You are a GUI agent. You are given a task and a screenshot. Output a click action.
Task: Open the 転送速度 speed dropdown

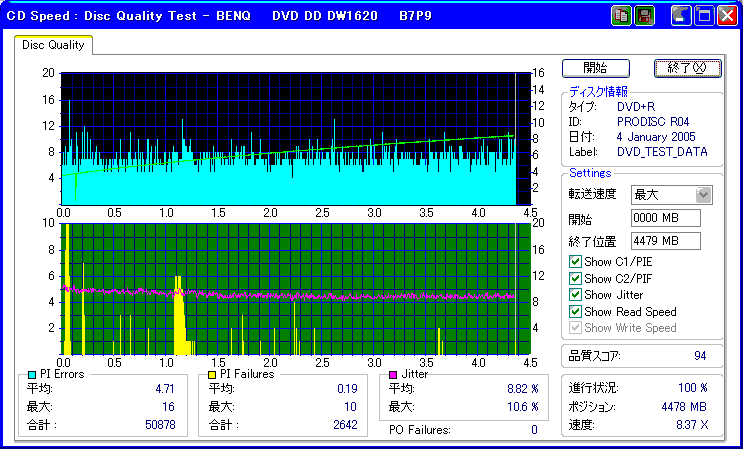[x=704, y=195]
